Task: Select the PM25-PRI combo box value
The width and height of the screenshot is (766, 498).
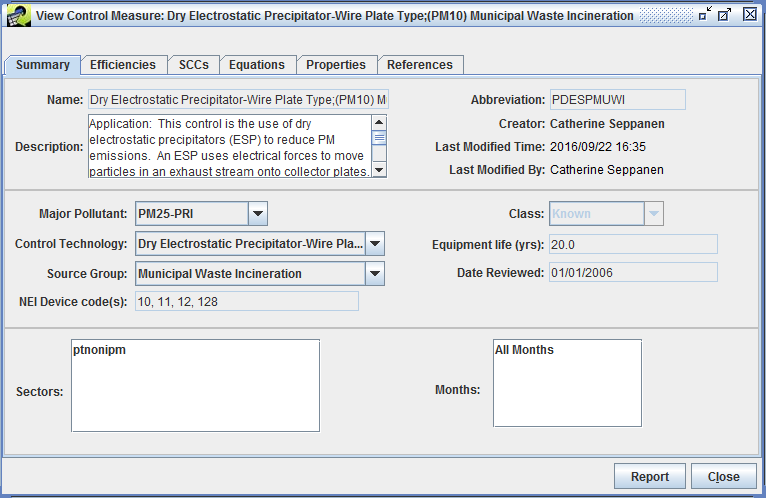Action: 192,214
